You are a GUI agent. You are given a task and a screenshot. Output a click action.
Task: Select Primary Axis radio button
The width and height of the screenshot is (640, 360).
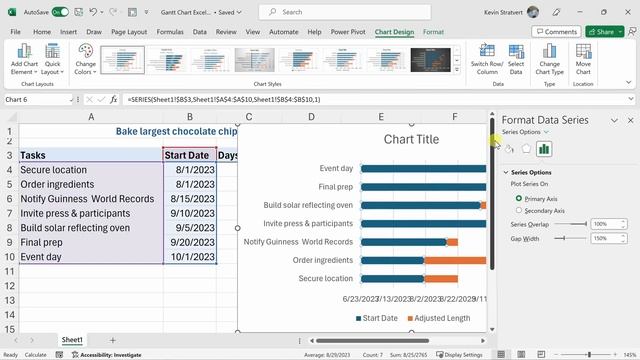[519, 198]
